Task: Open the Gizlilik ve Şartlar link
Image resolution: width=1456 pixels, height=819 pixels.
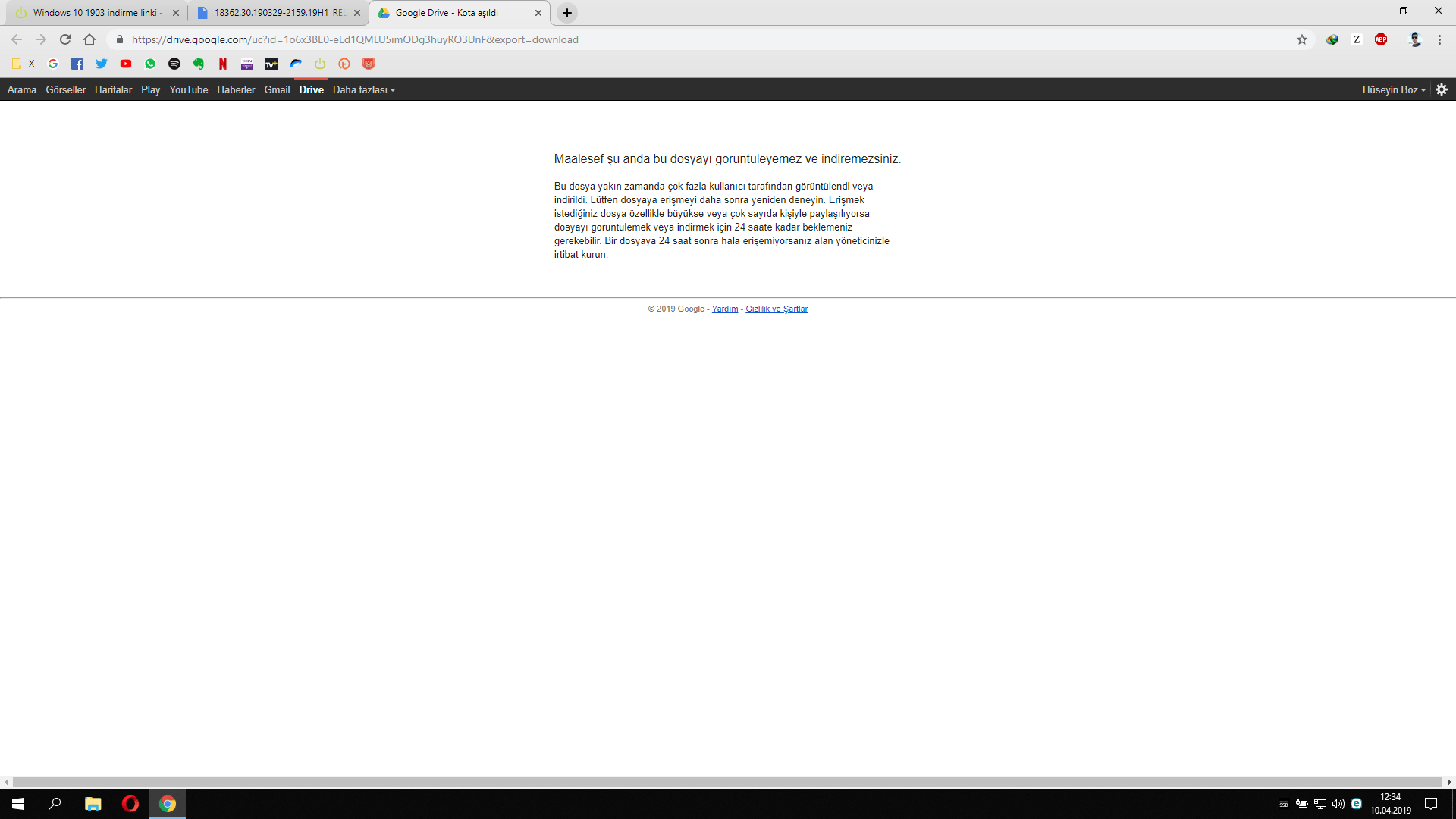Action: (x=777, y=309)
